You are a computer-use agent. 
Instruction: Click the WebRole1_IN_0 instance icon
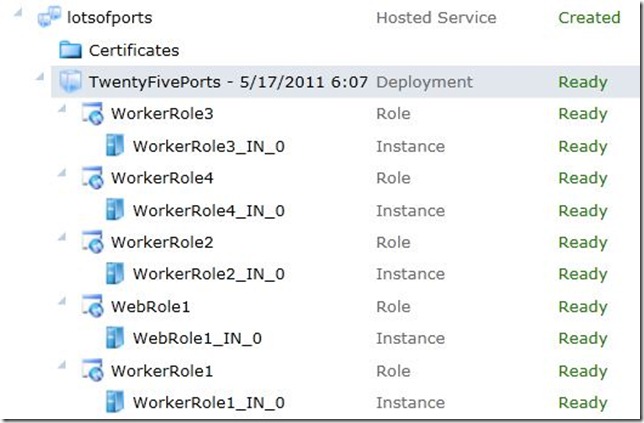[x=114, y=338]
